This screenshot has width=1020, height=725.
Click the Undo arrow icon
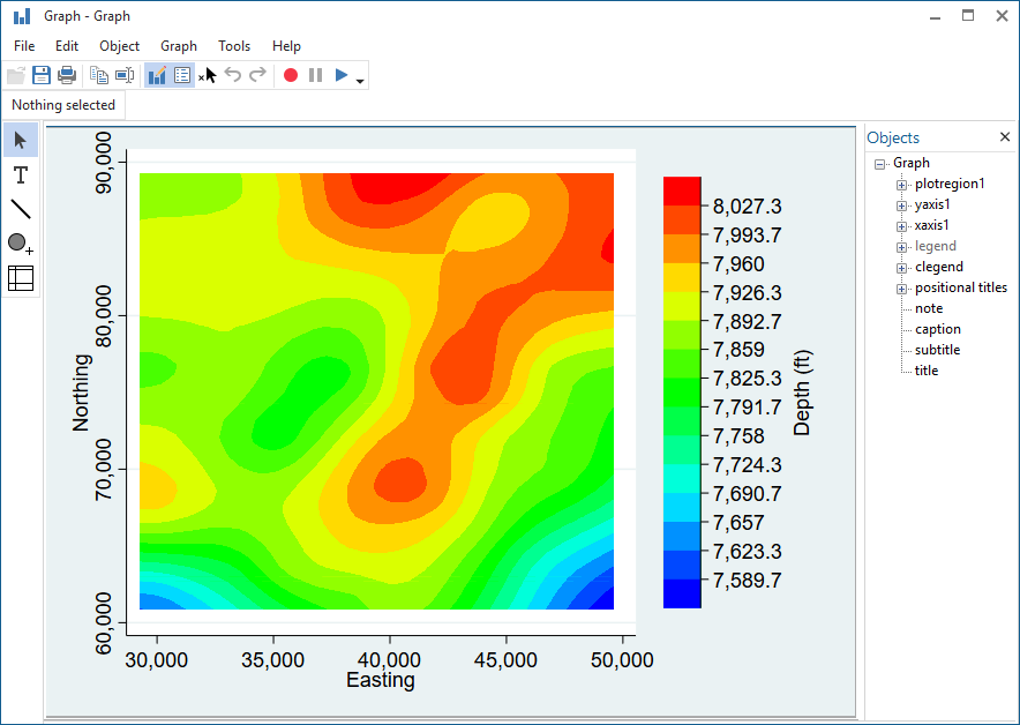(x=233, y=75)
